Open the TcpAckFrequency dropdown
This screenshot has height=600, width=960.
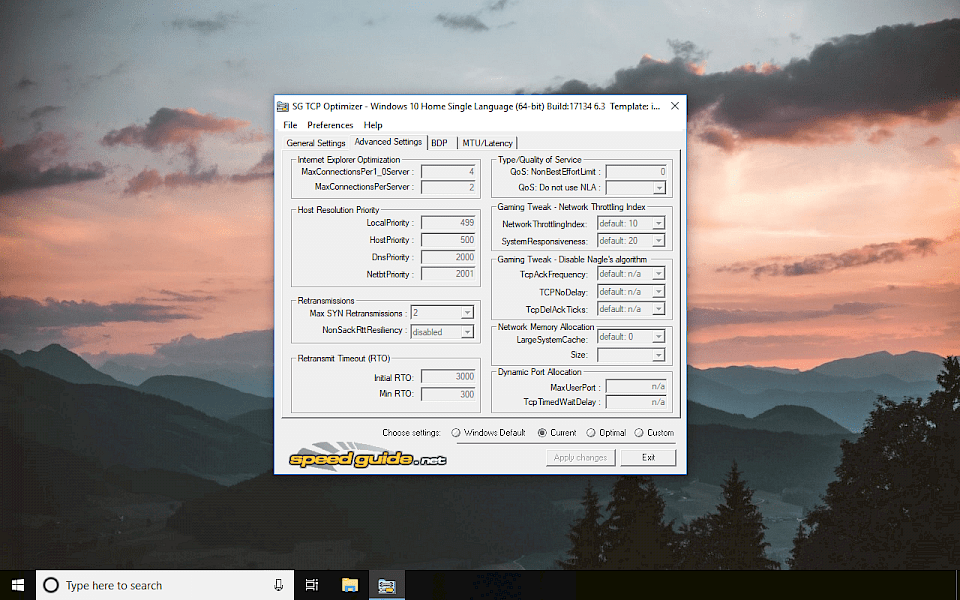658,274
